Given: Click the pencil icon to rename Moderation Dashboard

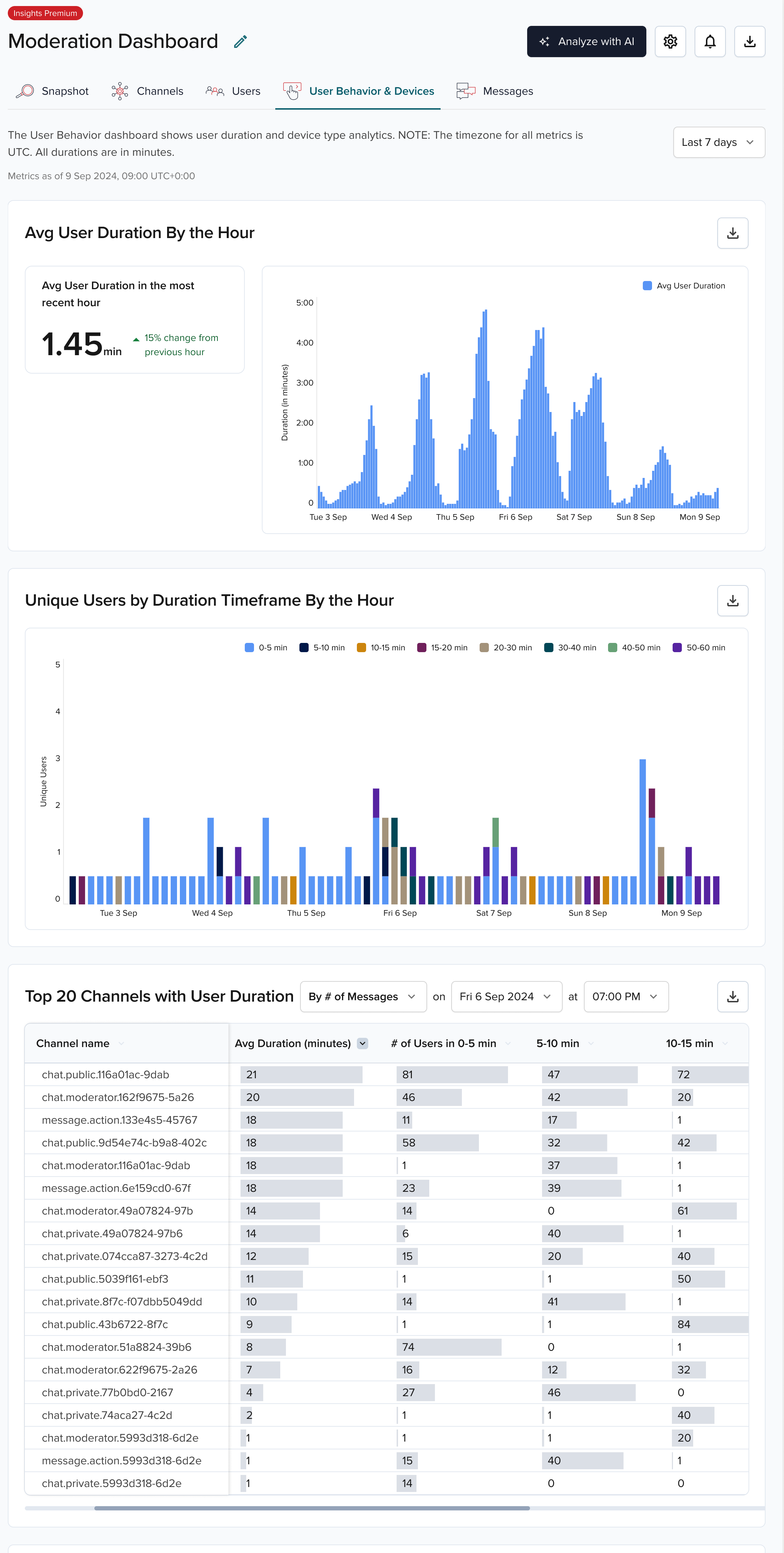Looking at the screenshot, I should point(240,41).
